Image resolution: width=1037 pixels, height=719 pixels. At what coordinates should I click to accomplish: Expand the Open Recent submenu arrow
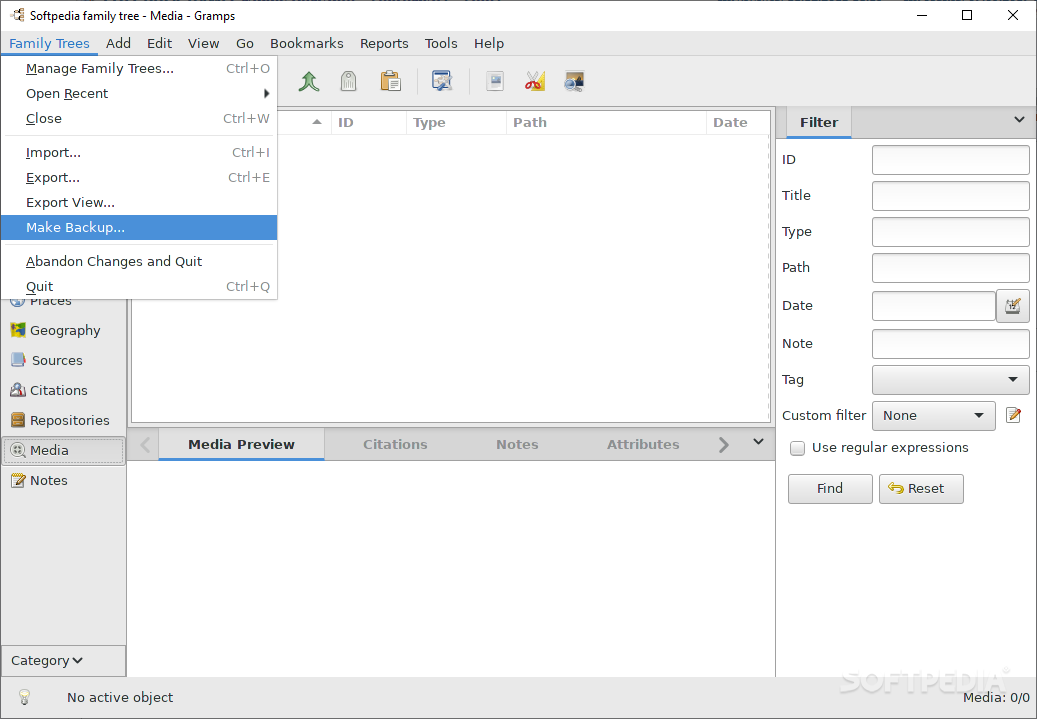click(x=267, y=93)
